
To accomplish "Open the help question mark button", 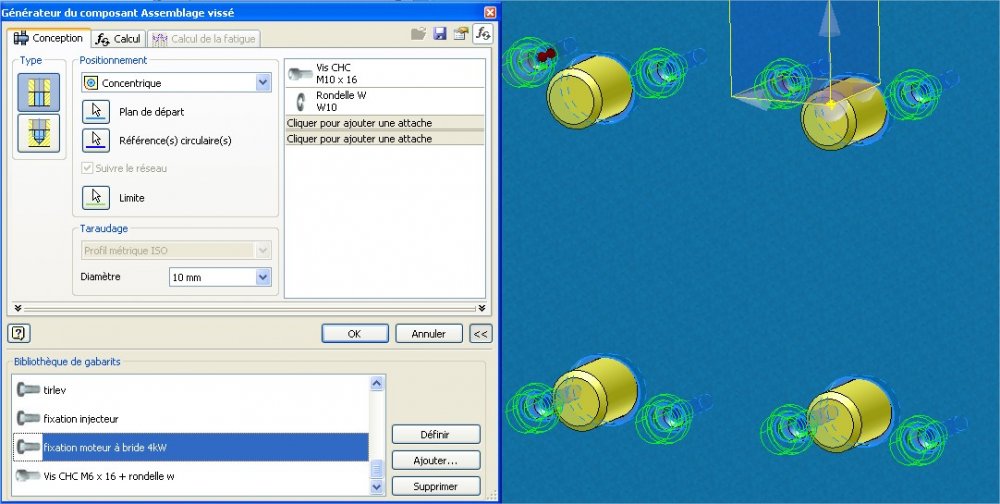I will (19, 333).
